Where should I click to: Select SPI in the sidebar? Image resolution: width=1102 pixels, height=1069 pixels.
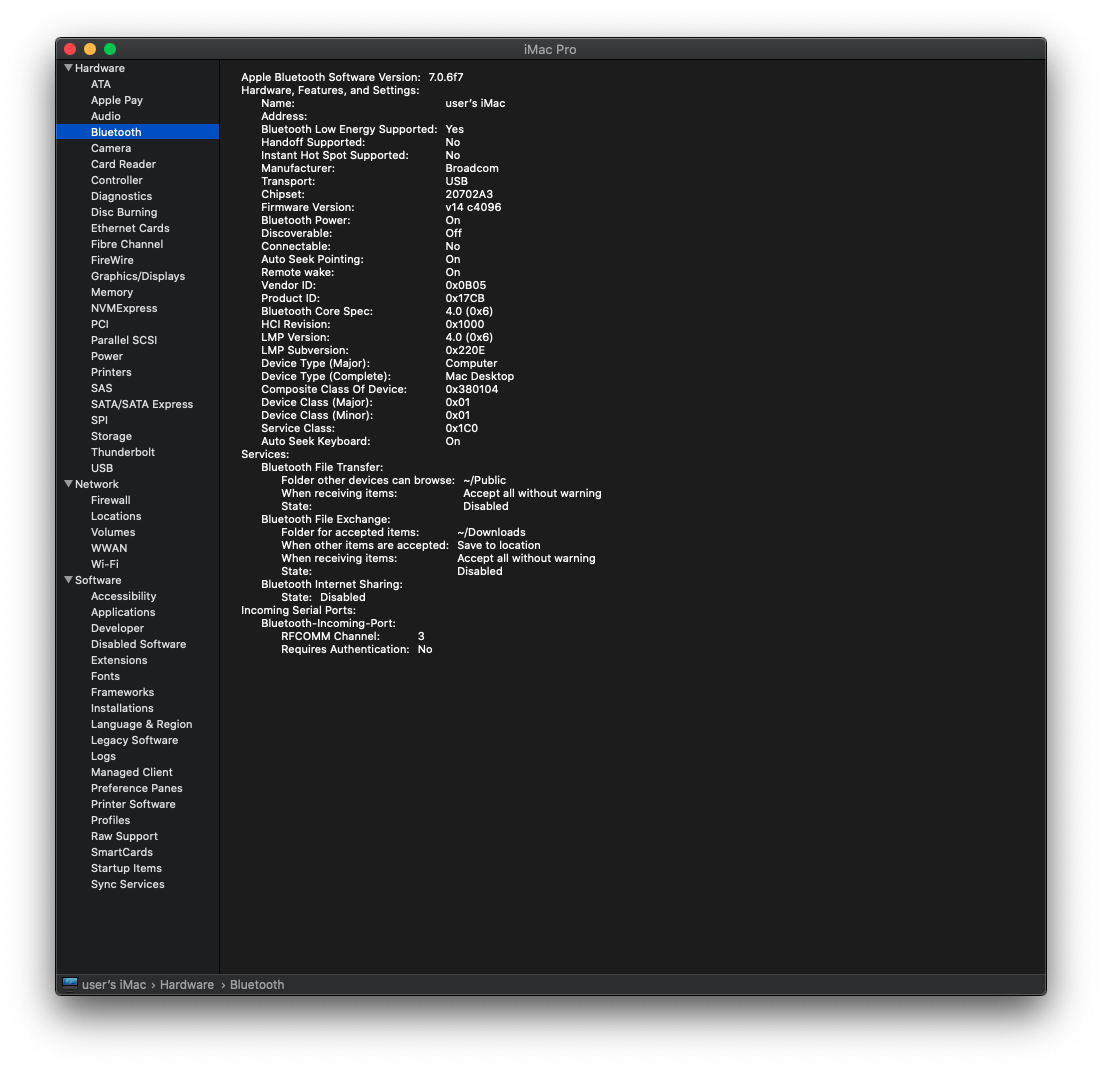coord(99,420)
